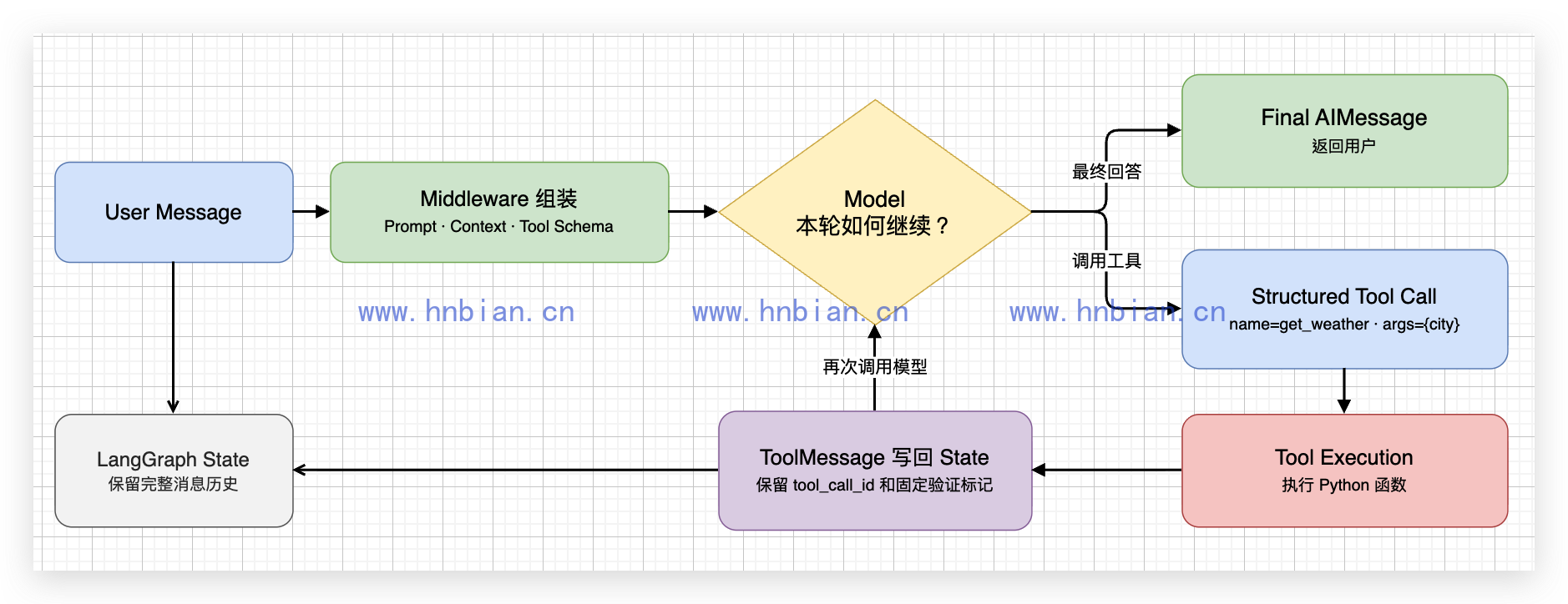Click the 执行 Python 函数 subtitle
The width and height of the screenshot is (1568, 604).
coord(1344,485)
